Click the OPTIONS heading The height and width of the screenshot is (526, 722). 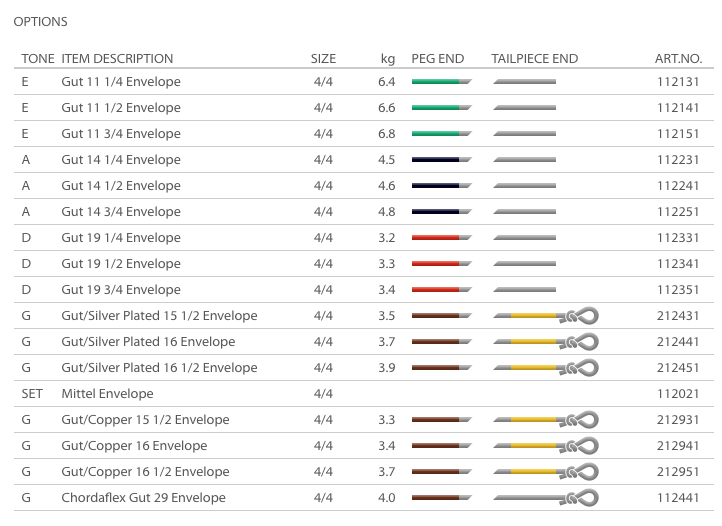[41, 21]
